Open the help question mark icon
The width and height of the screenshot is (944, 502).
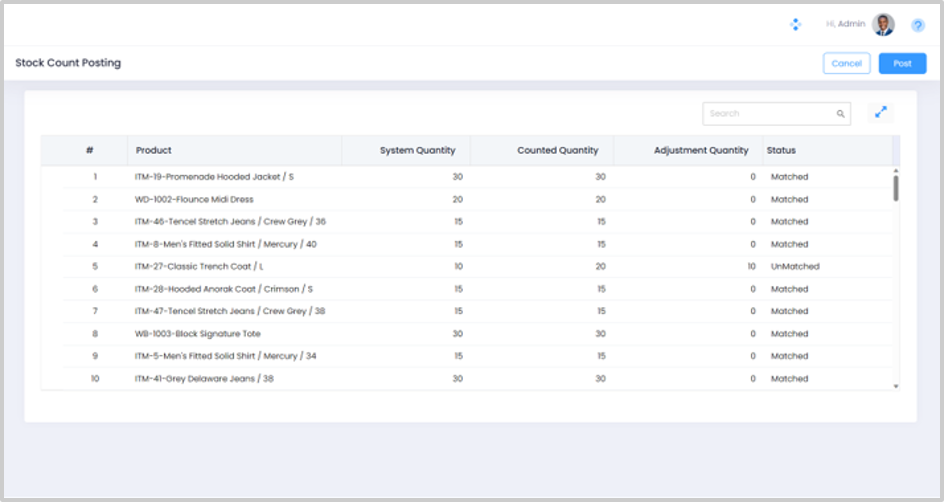click(x=917, y=25)
